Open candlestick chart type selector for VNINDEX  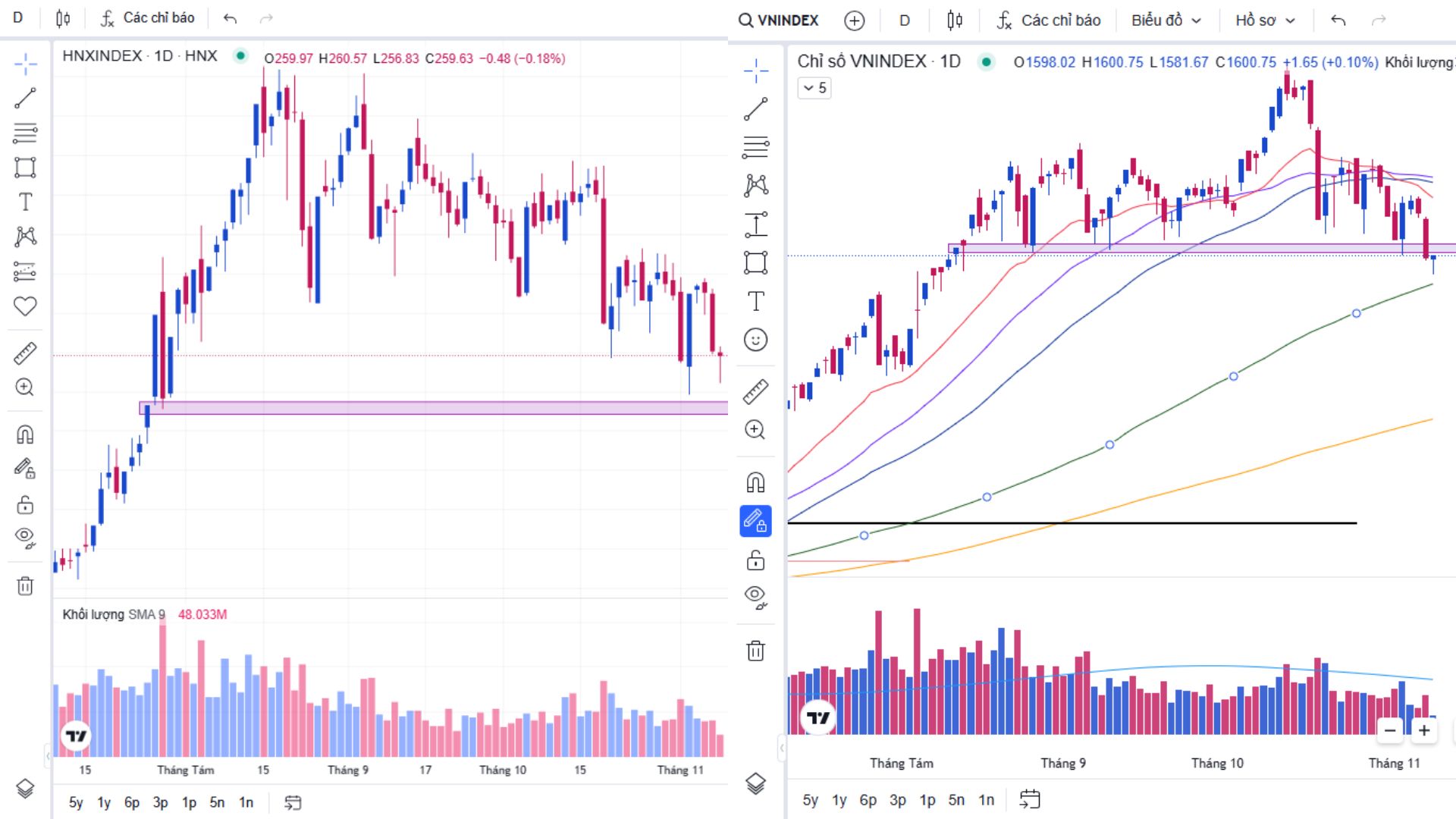pos(955,20)
